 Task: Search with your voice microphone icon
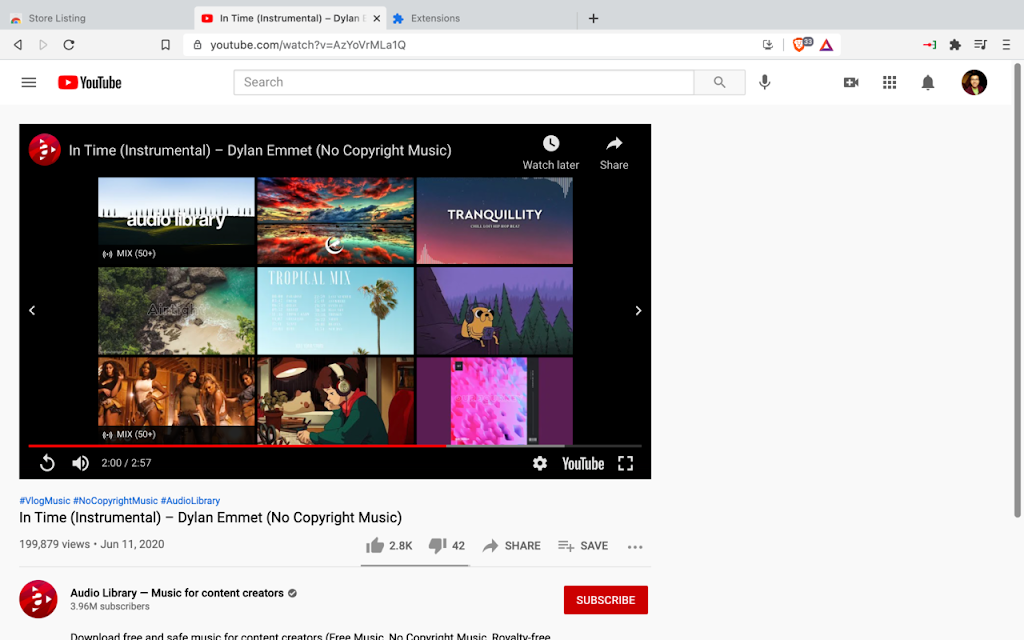click(765, 82)
